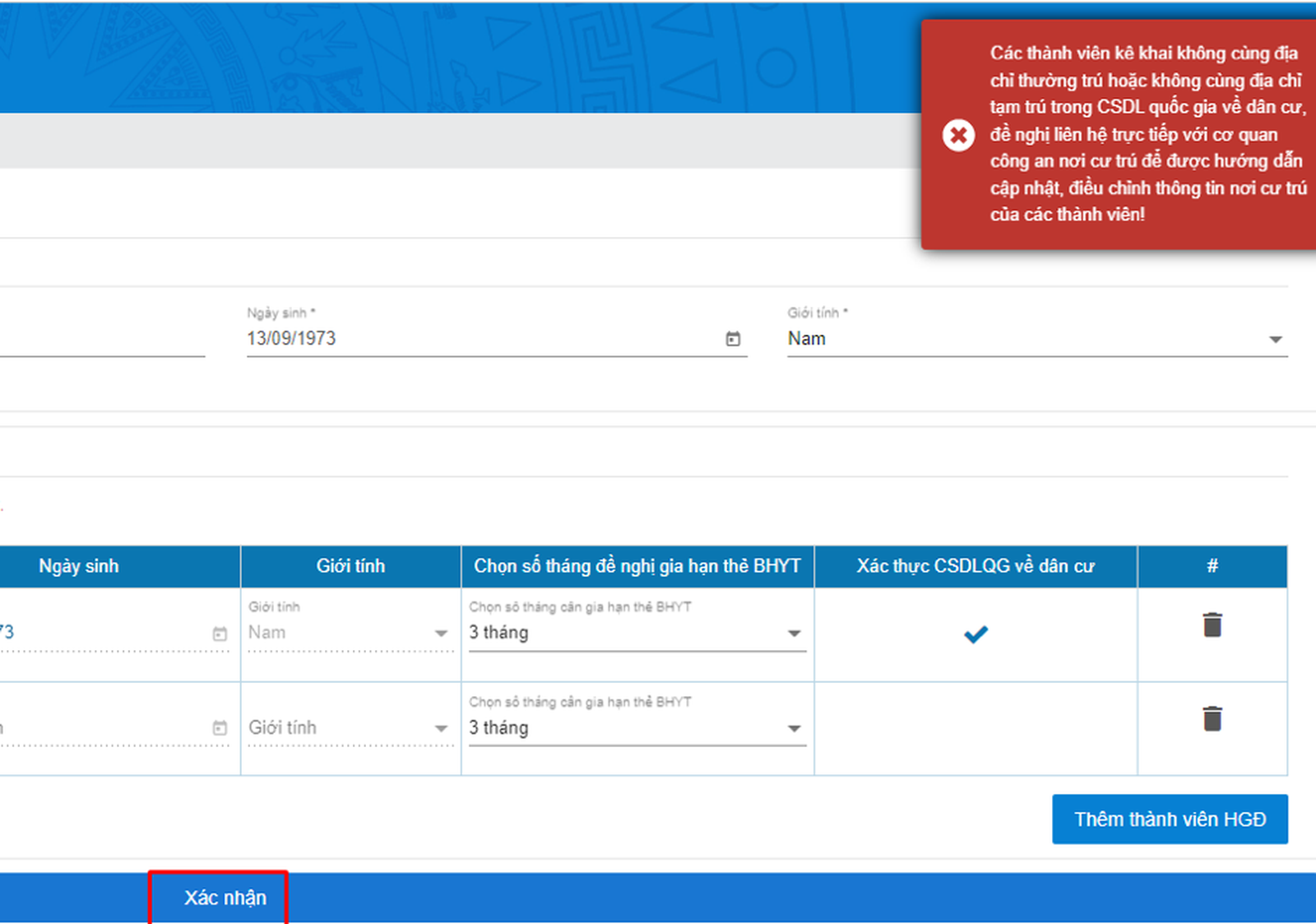Open second row's empty Giới tính dropdown
The image size is (1316, 924).
[x=350, y=728]
